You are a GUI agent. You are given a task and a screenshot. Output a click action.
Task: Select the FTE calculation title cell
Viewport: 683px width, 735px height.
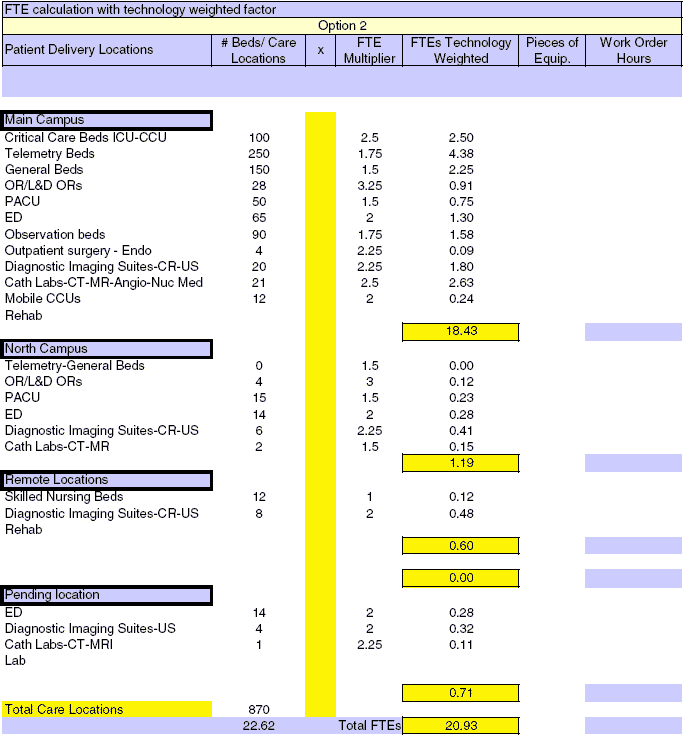[140, 9]
